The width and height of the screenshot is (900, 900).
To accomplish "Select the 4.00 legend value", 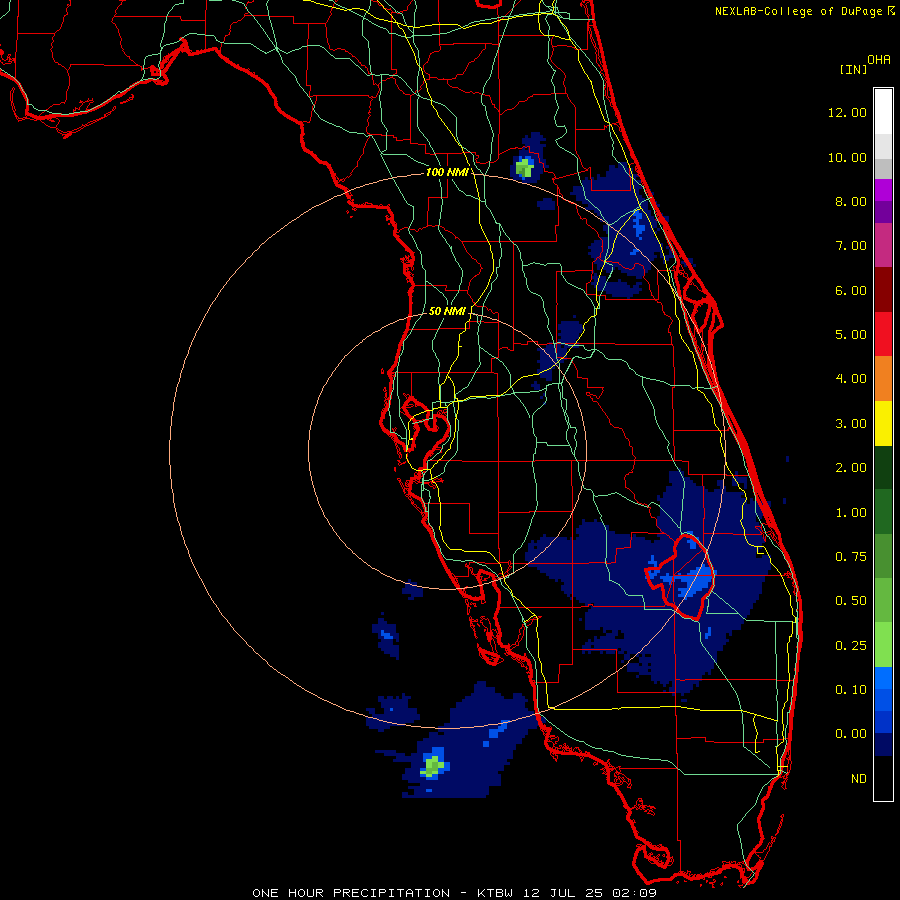I will point(851,379).
